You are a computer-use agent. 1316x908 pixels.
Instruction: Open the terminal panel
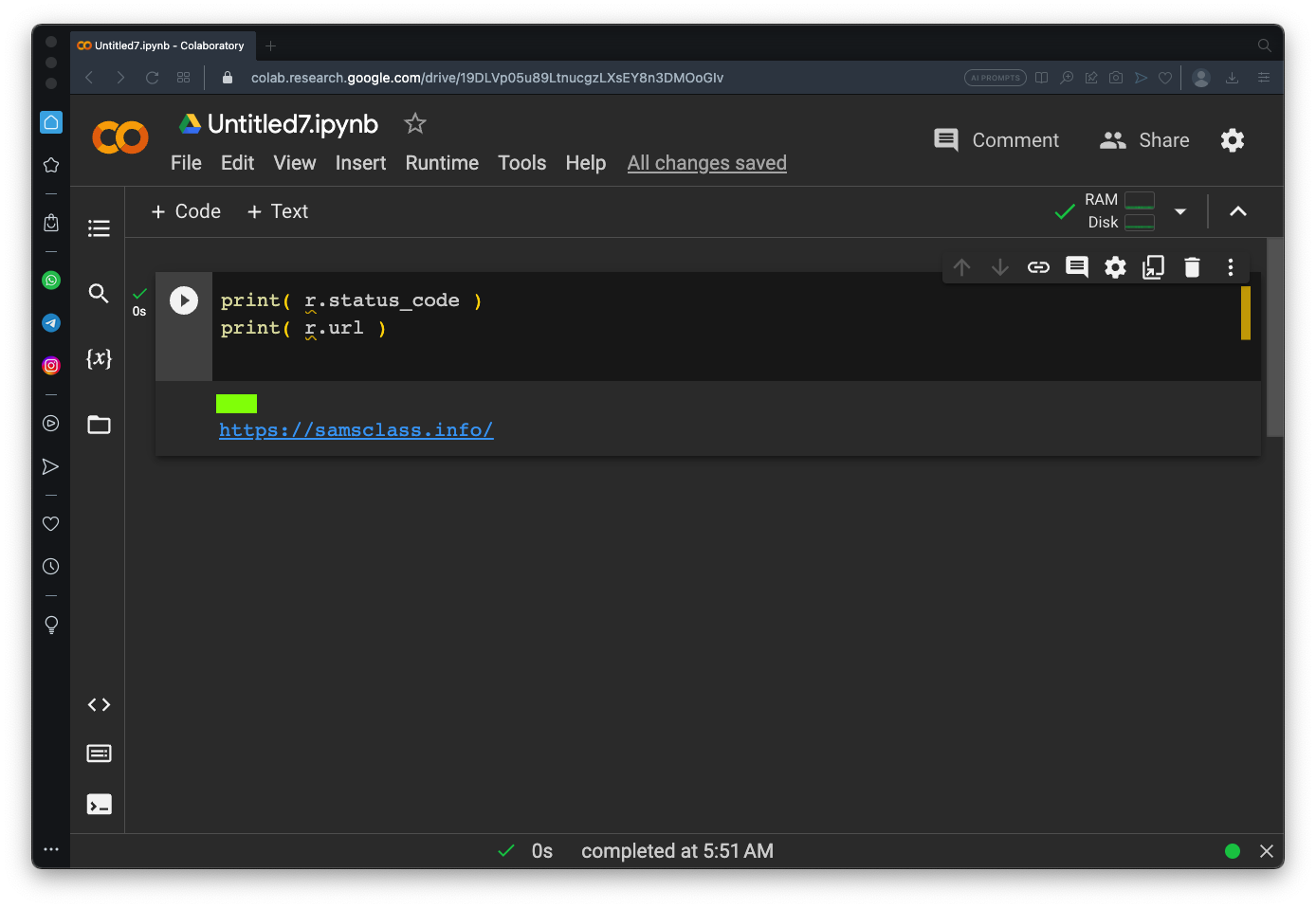click(x=99, y=804)
